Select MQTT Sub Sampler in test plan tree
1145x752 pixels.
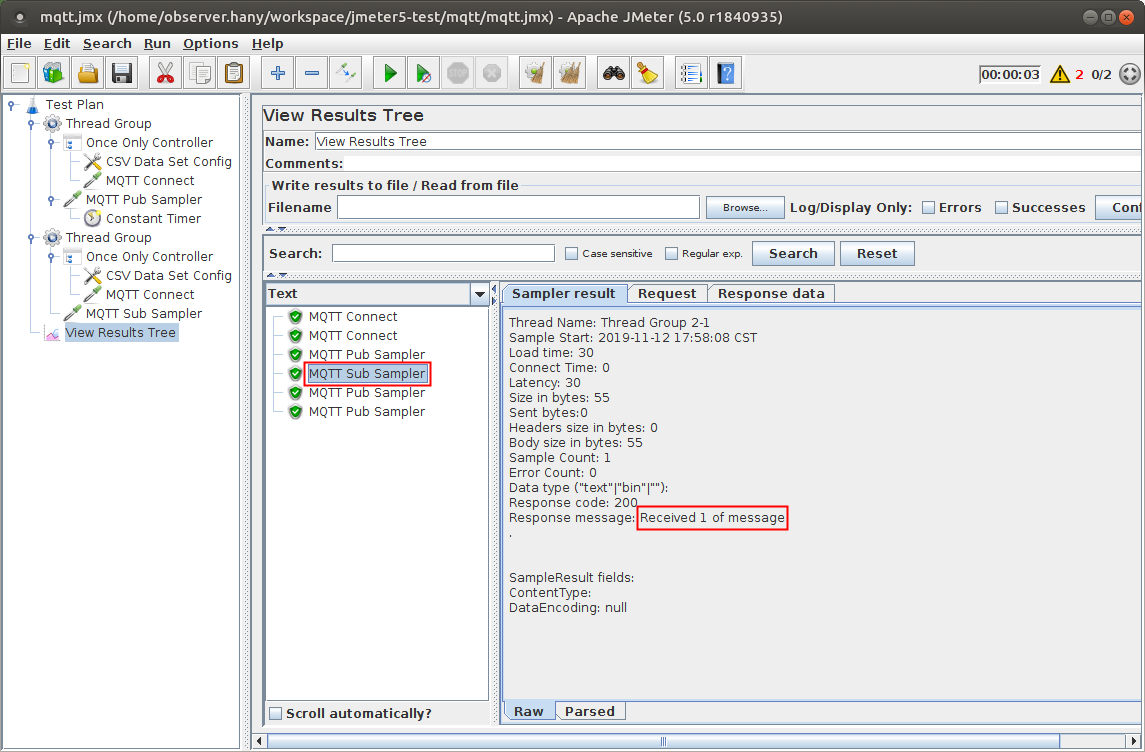pyautogui.click(x=144, y=314)
